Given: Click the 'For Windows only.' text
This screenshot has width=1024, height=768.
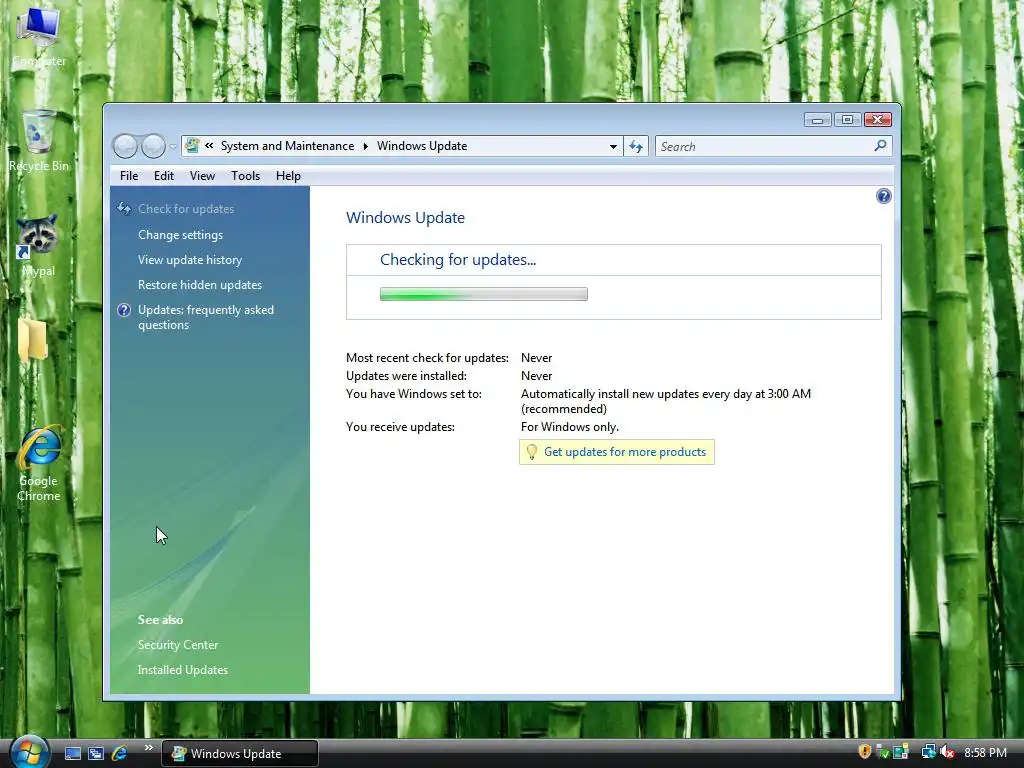Looking at the screenshot, I should click(x=569, y=427).
